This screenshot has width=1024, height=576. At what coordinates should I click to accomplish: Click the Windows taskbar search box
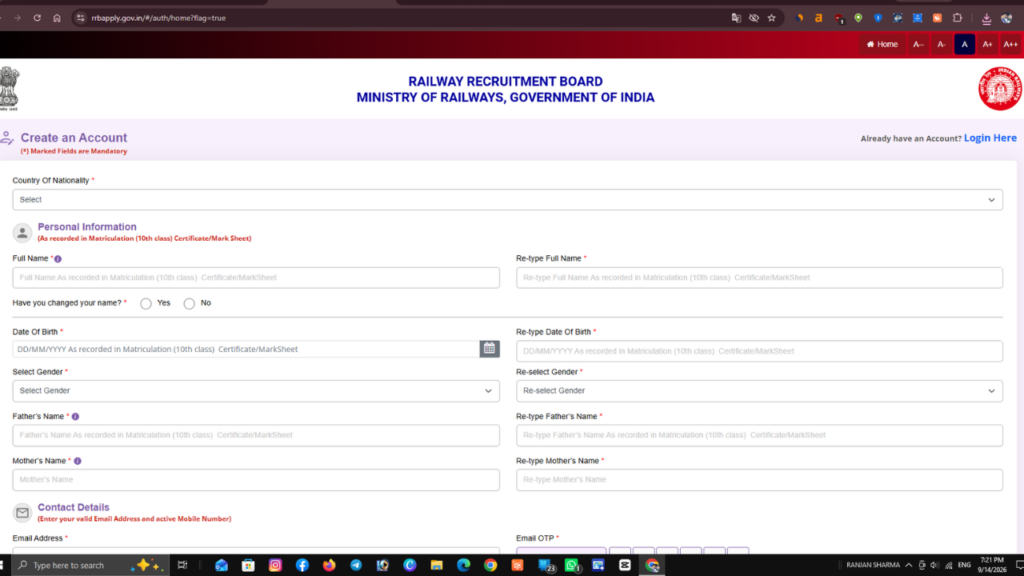[89, 565]
